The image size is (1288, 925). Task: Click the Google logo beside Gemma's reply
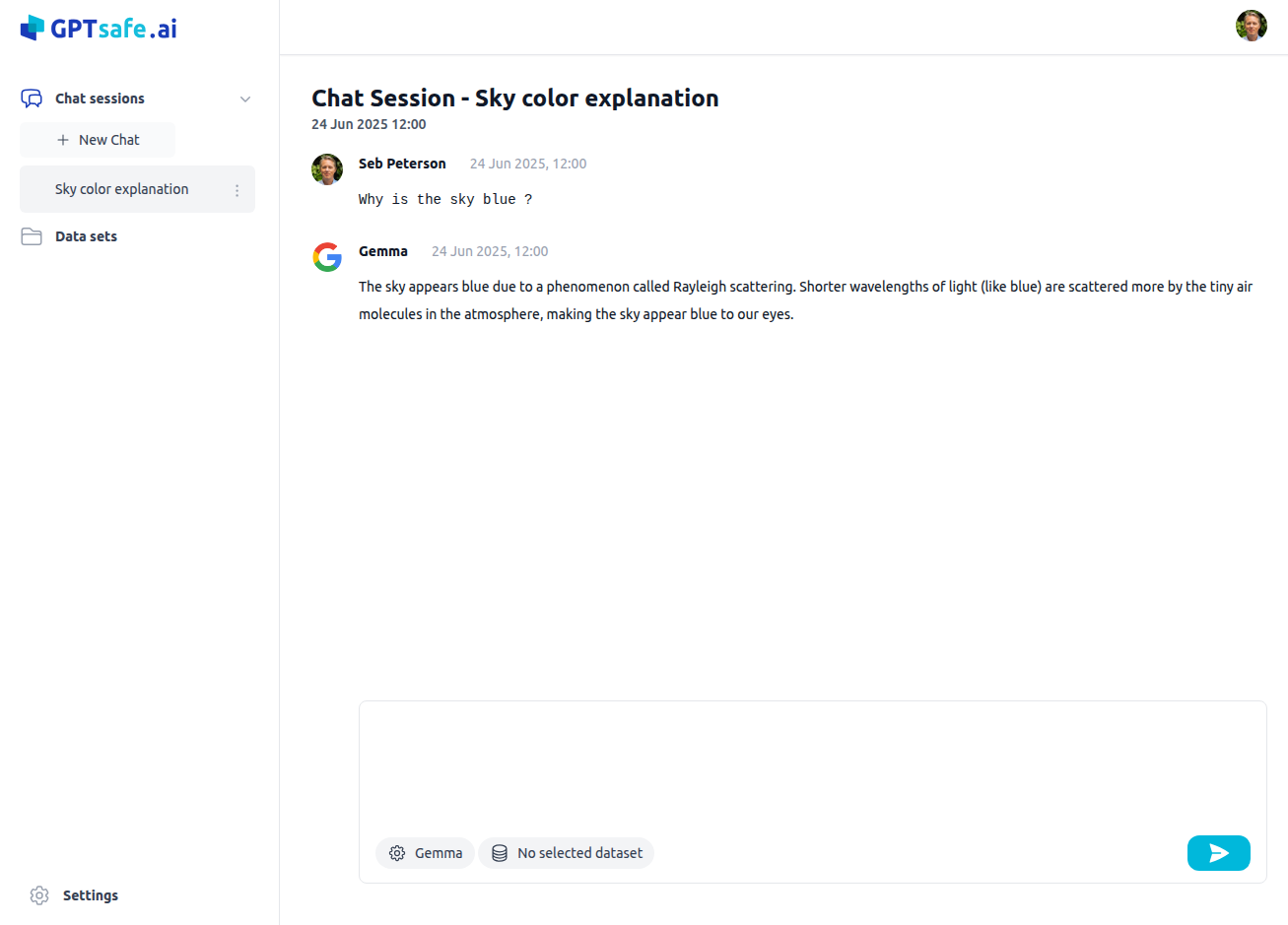coord(326,257)
